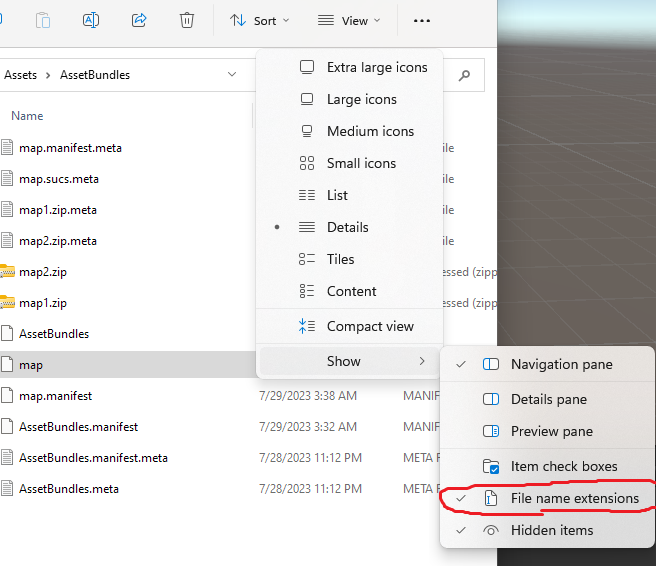Click the map.manifest date 7/29/2023 3:38 AM
This screenshot has height=566, width=656.
(x=308, y=396)
